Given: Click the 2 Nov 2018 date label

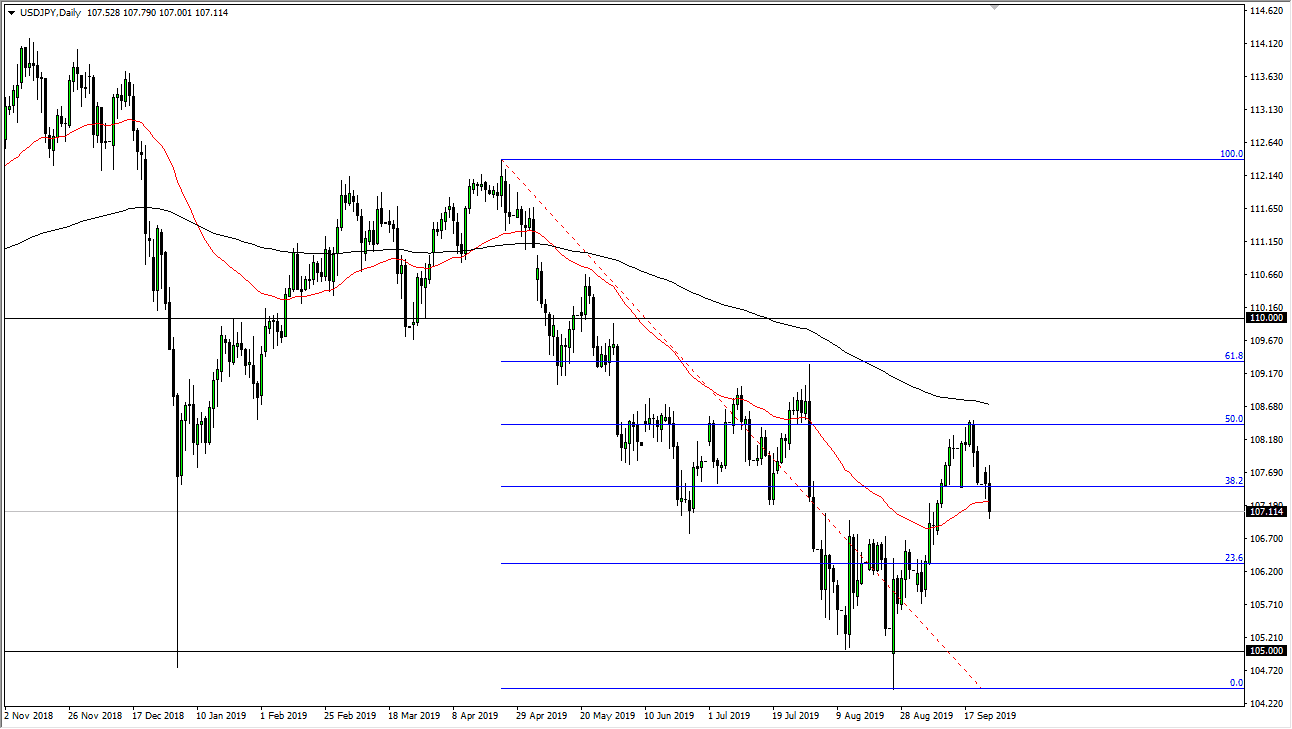Looking at the screenshot, I should coord(27,716).
